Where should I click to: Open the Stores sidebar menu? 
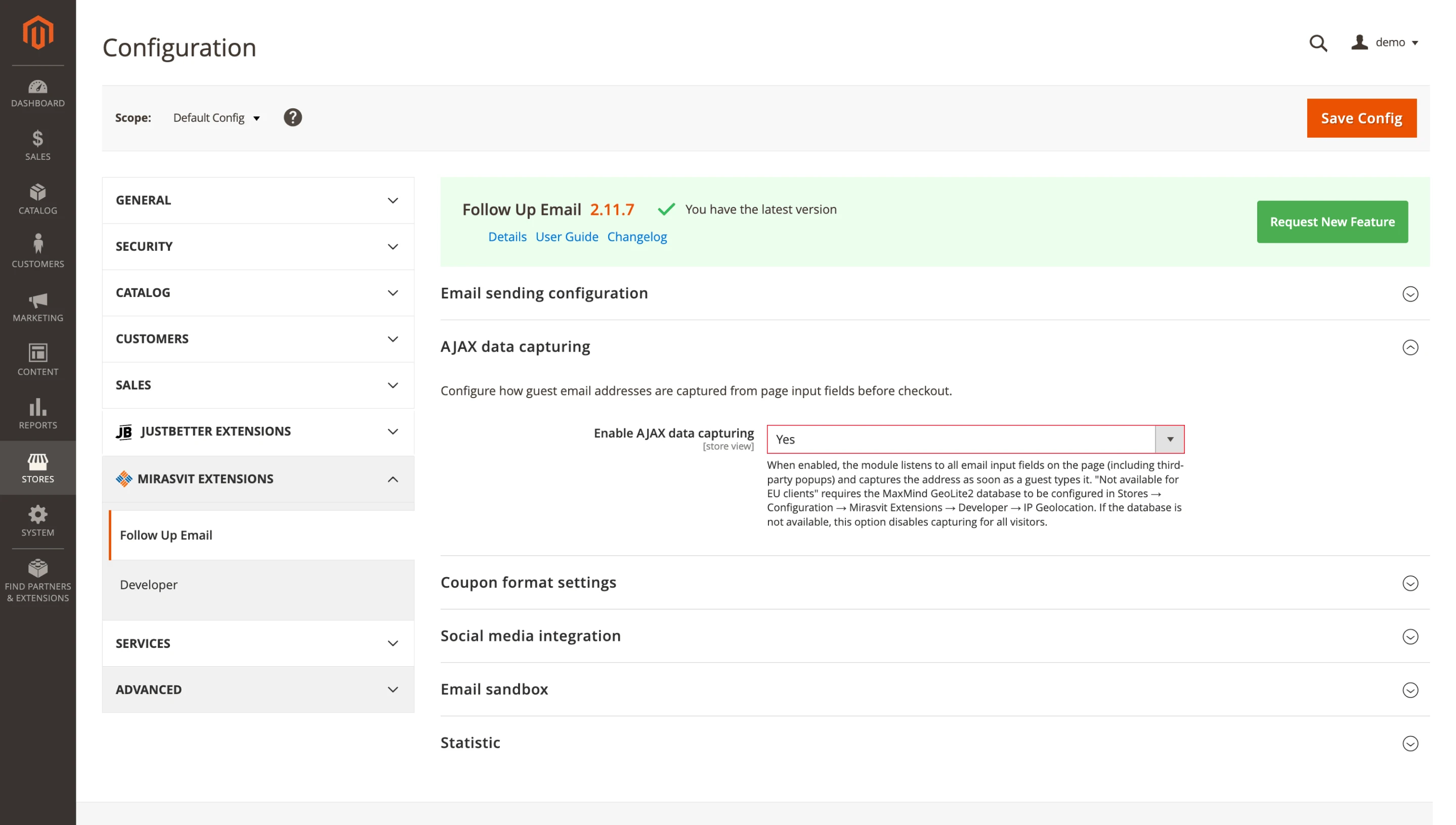(x=38, y=467)
